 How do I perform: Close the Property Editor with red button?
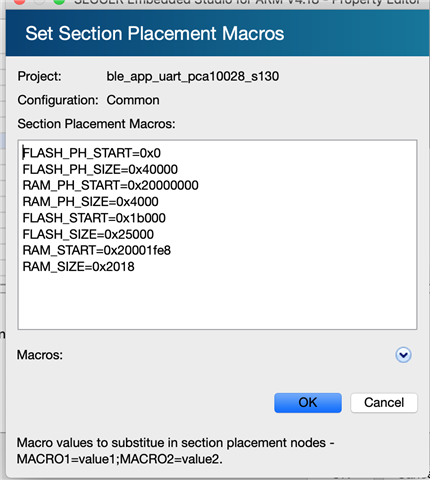[20, 2]
